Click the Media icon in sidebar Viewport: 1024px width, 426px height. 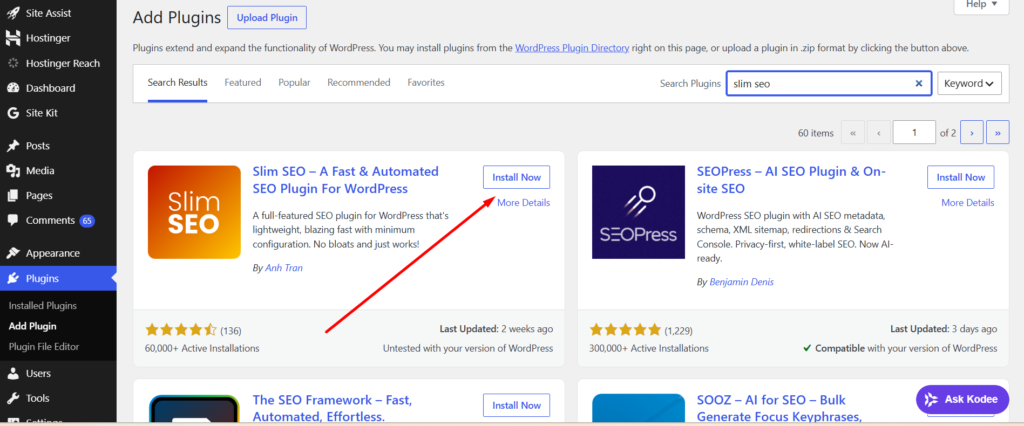(13, 171)
